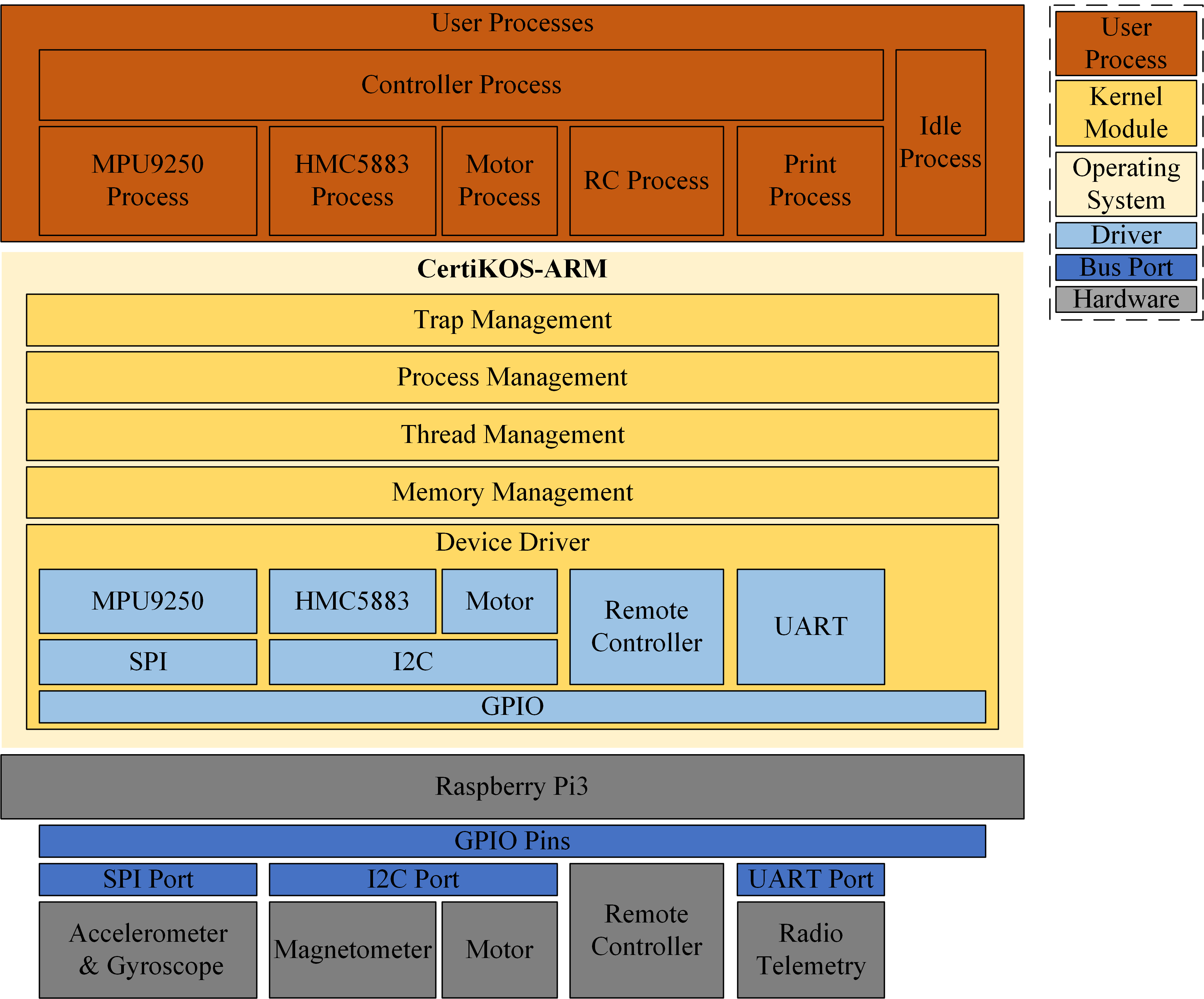This screenshot has width=1204, height=999.
Task: Click the Hardware legend swatch
Action: (1125, 299)
